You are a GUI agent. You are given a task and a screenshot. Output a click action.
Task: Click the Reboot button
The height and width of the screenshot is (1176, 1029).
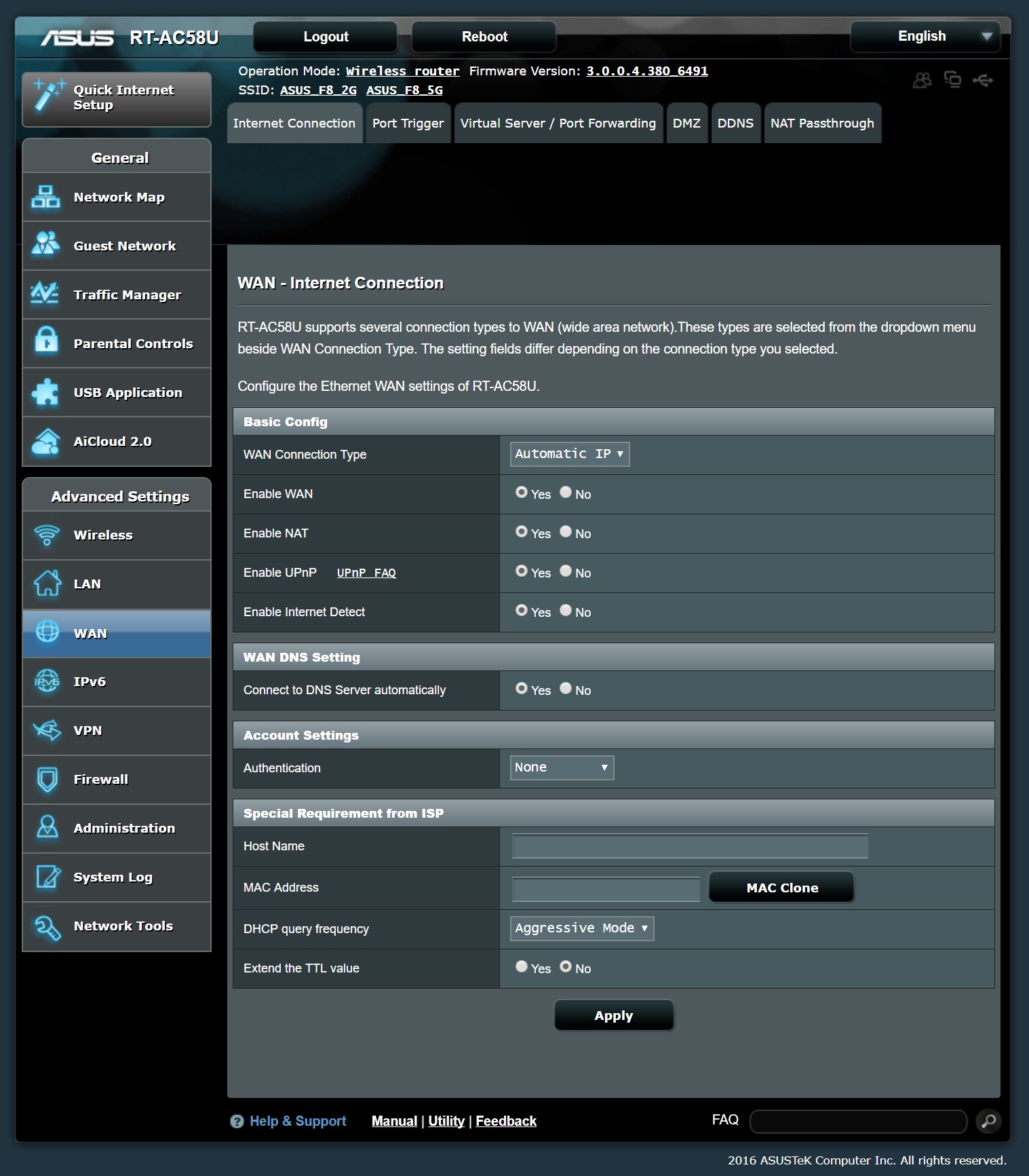click(484, 37)
